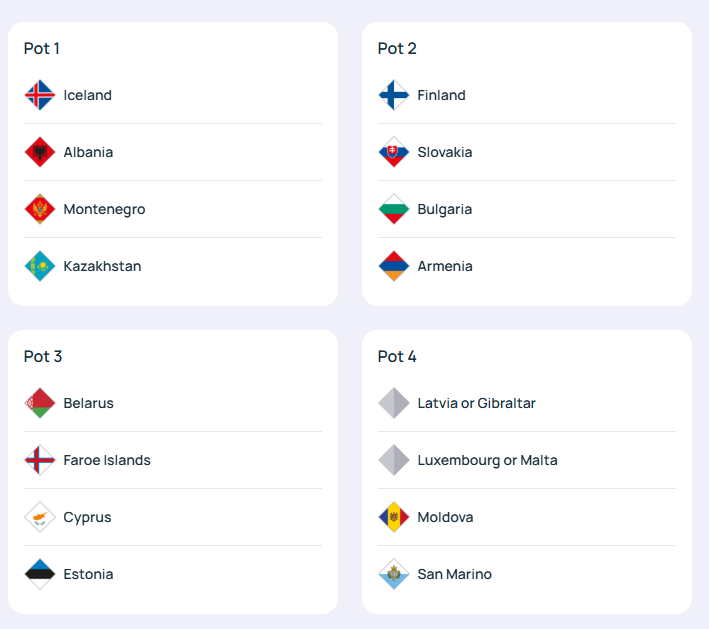Click the San Marino flag icon
Screen dimensions: 709x629
tap(394, 574)
